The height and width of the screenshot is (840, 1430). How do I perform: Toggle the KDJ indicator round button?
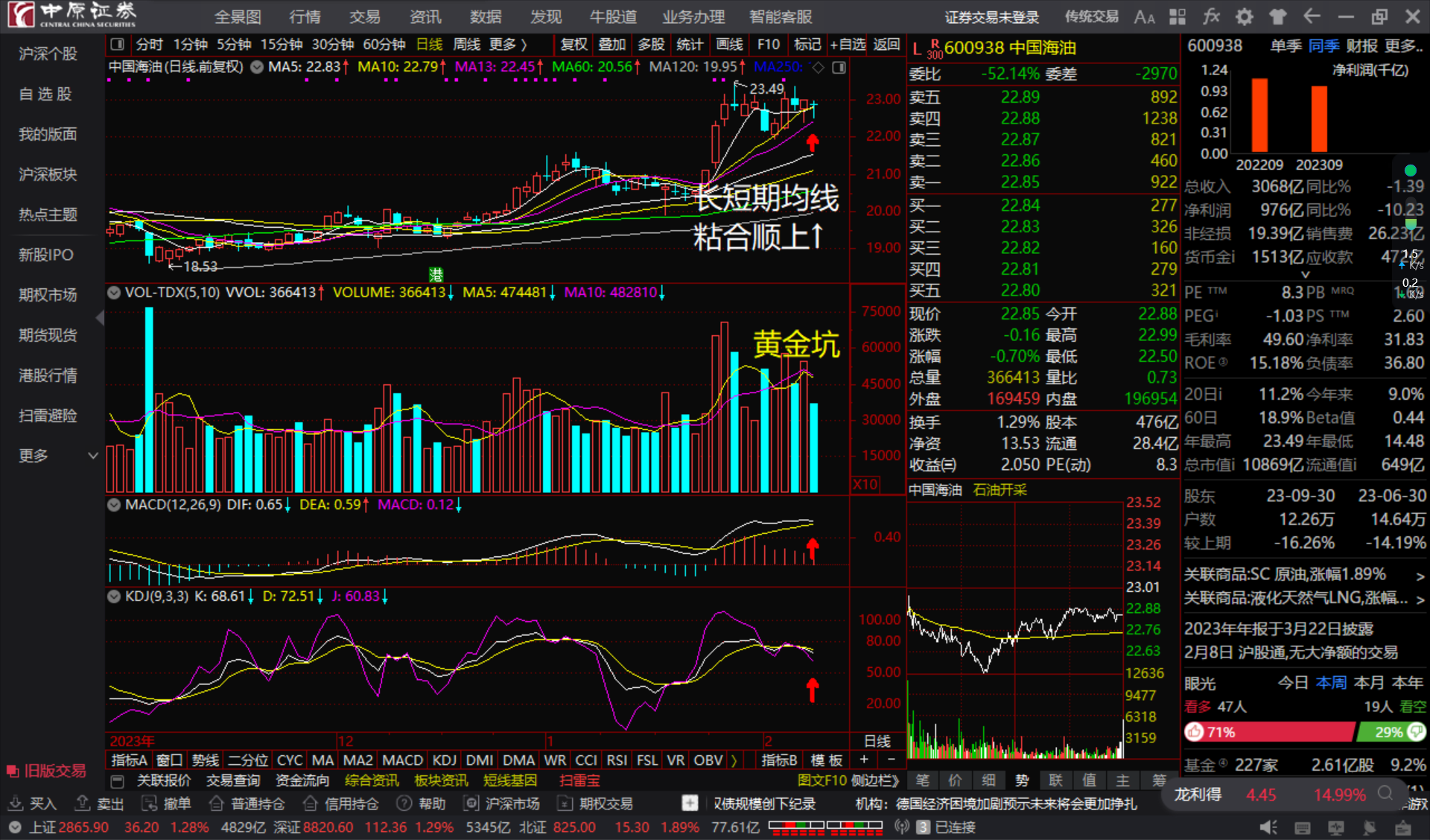(x=114, y=596)
